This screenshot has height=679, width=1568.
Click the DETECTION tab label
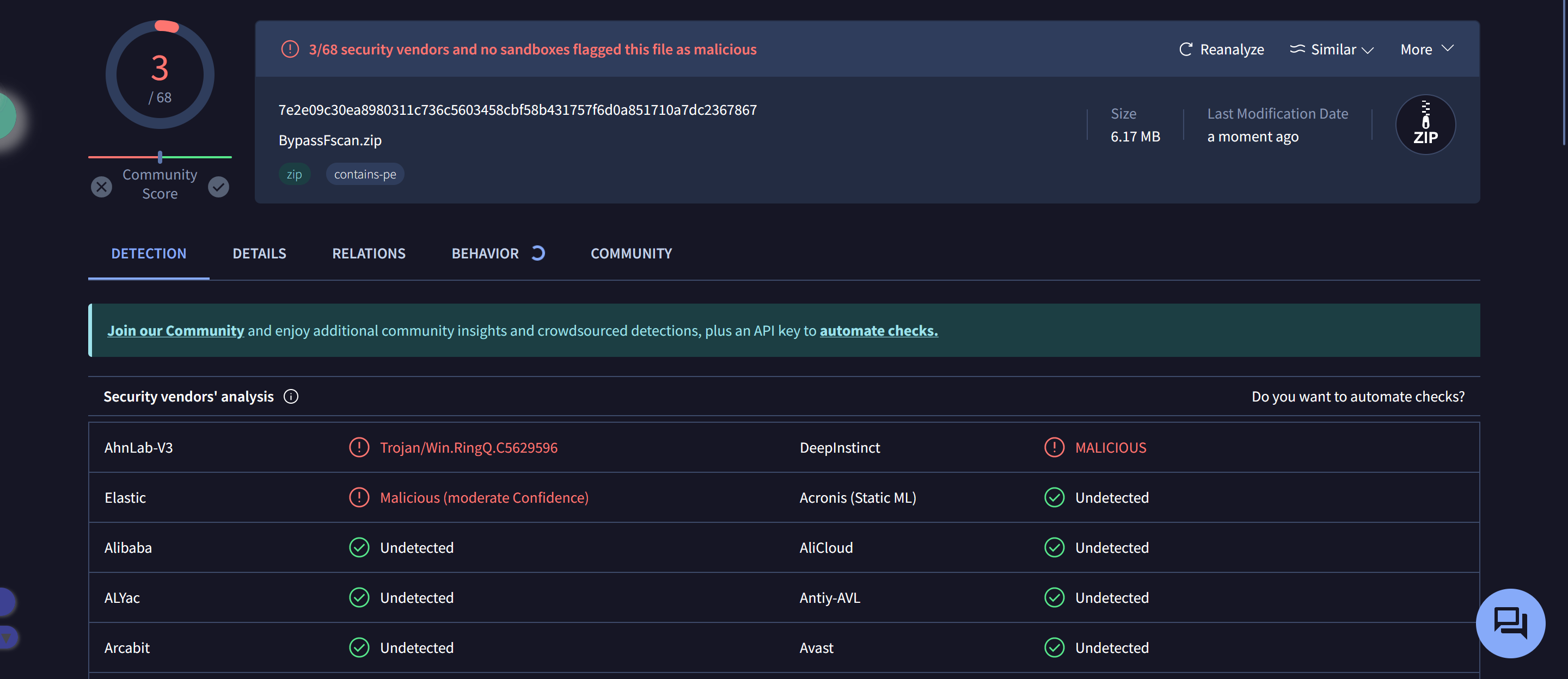click(x=149, y=253)
